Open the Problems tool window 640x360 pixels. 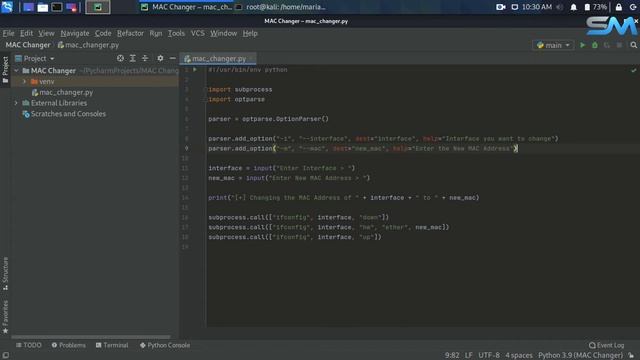tap(69, 345)
